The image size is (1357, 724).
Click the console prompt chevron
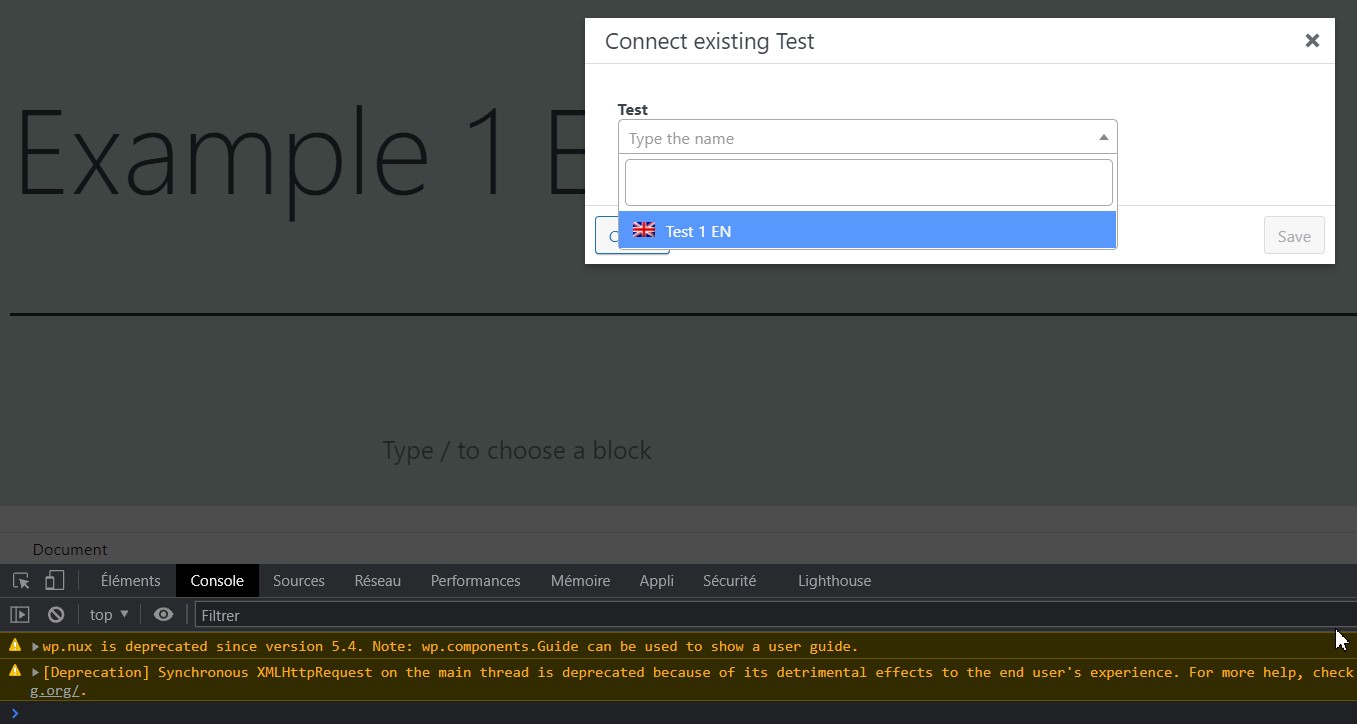point(14,712)
